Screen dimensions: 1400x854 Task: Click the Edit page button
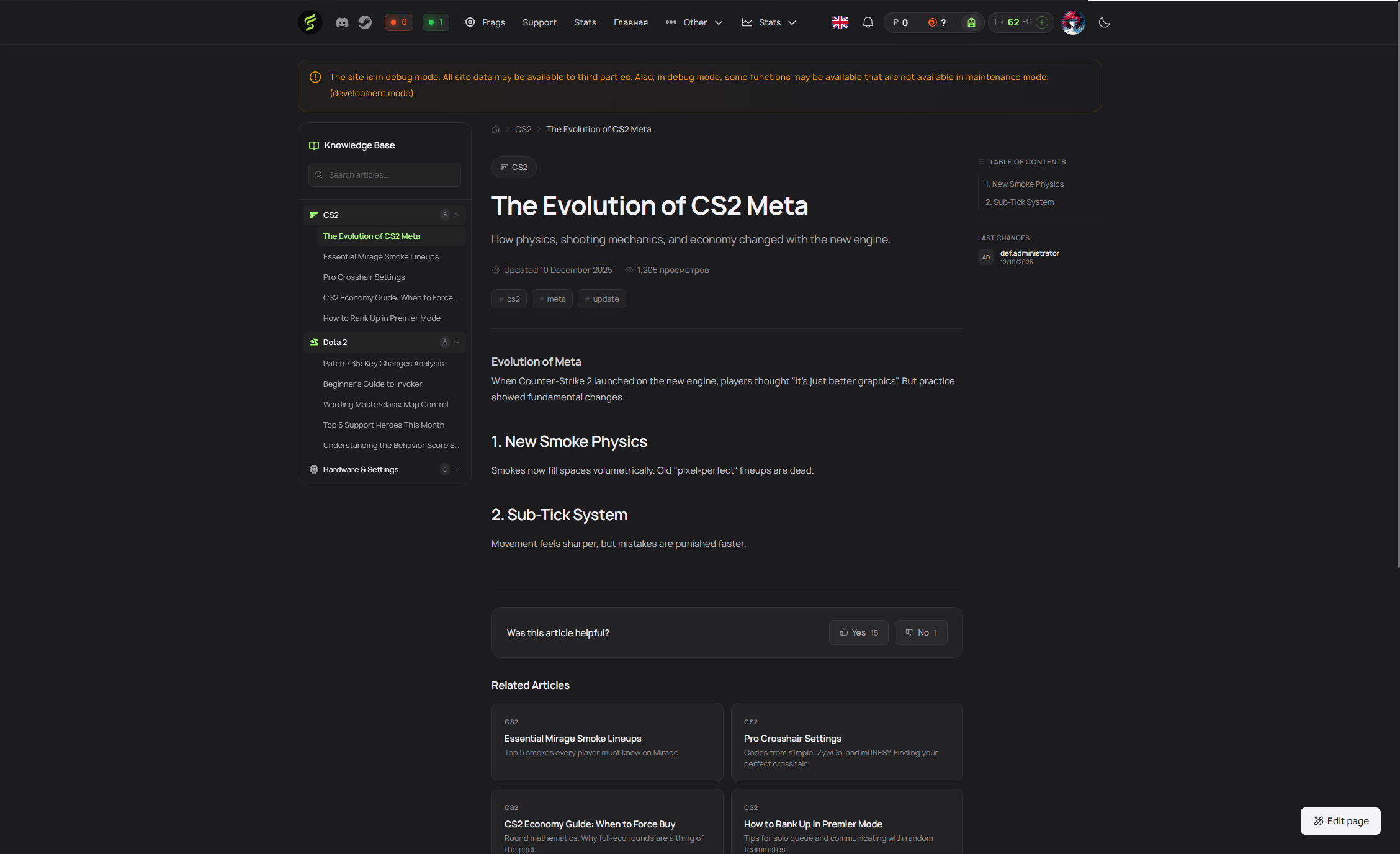point(1340,820)
